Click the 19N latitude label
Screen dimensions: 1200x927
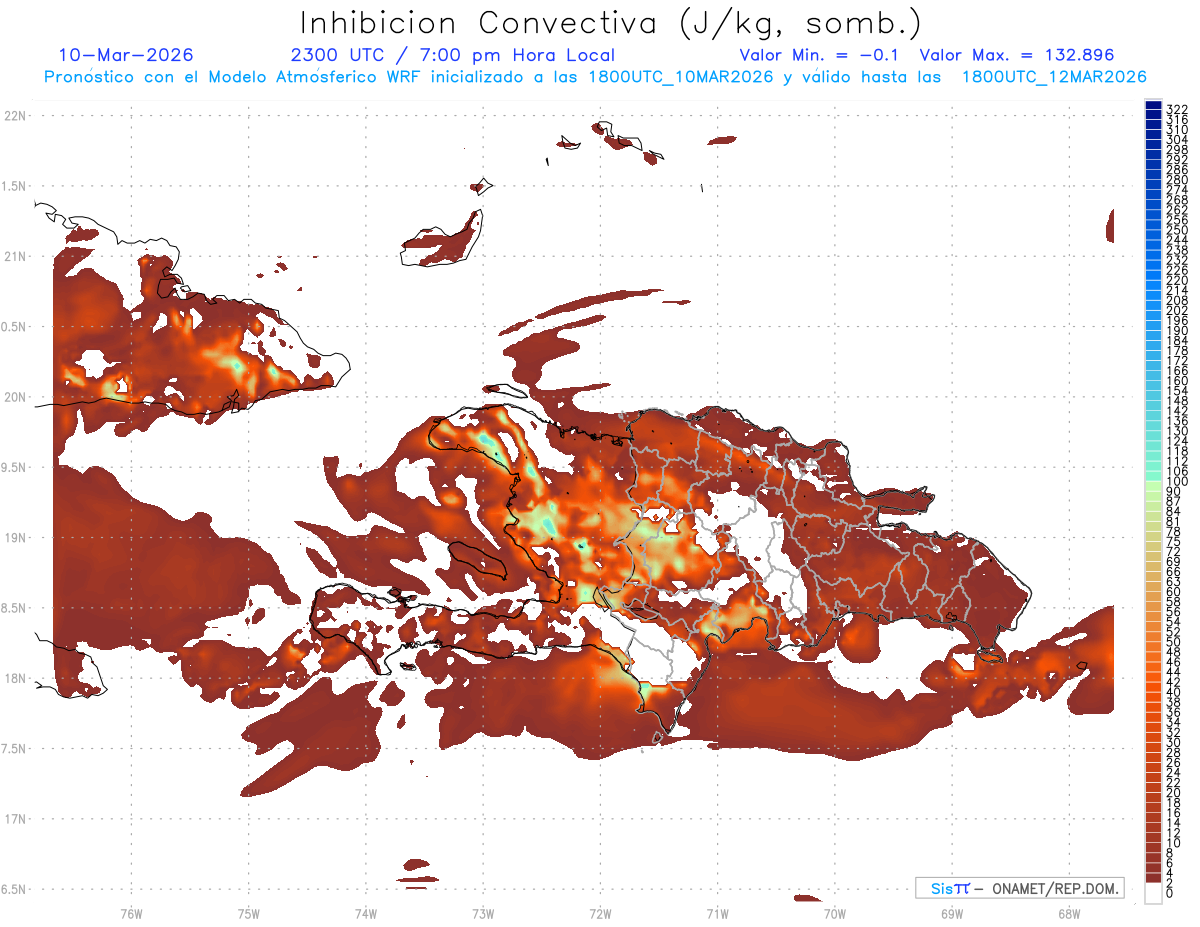16,537
